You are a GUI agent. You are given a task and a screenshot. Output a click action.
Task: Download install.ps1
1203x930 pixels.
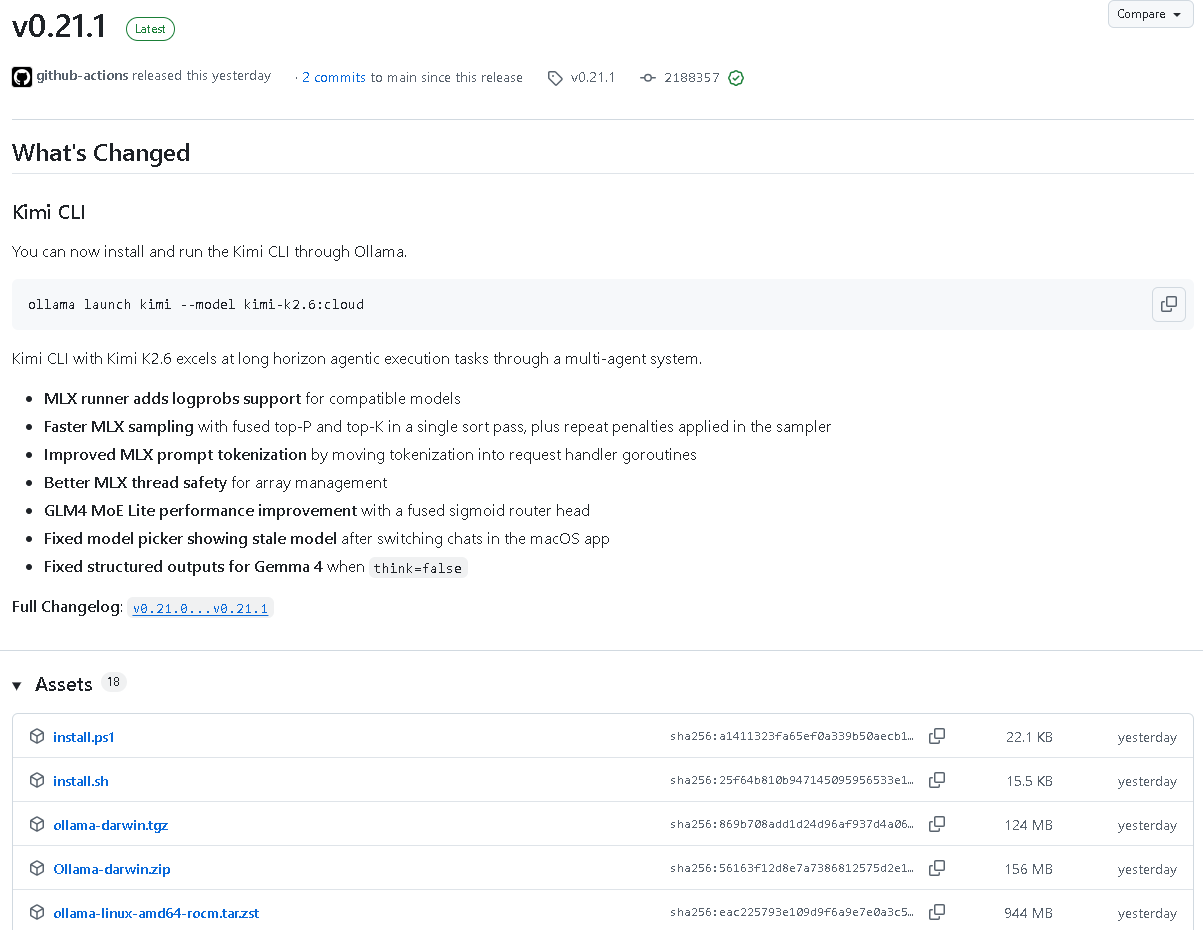(84, 737)
